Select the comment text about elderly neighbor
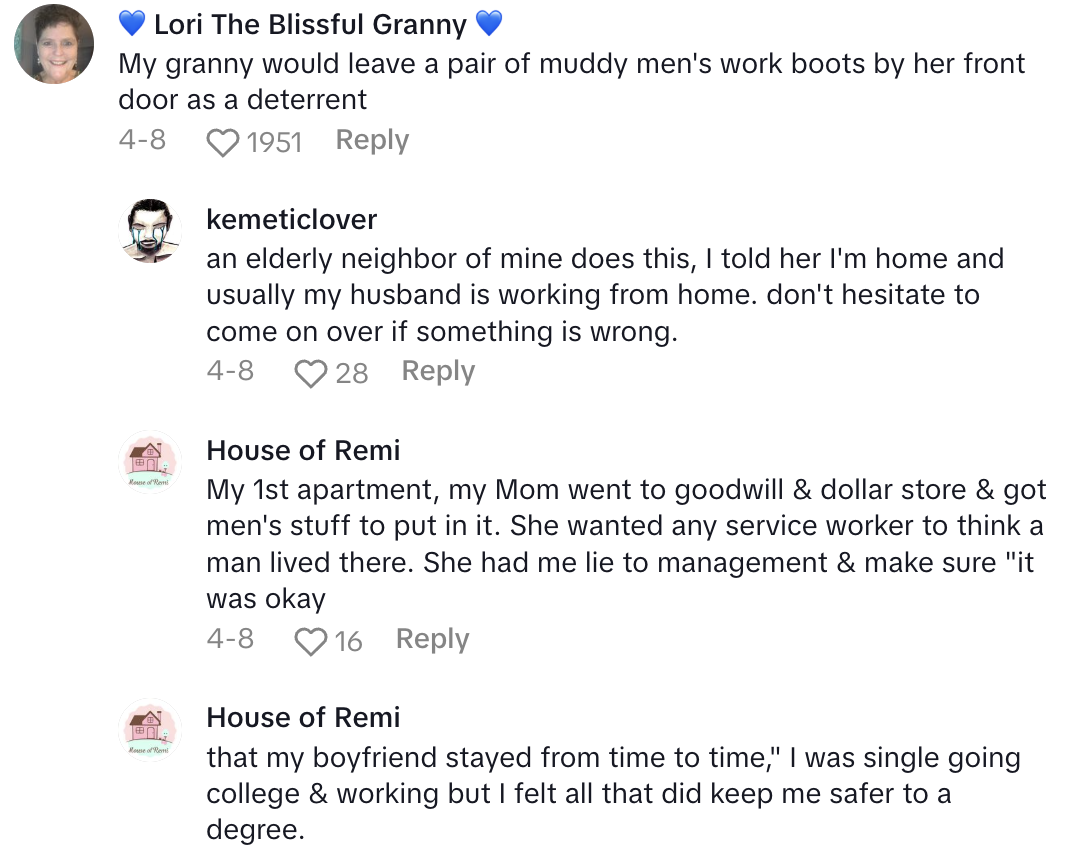Image resolution: width=1074 pixels, height=852 pixels. (604, 295)
